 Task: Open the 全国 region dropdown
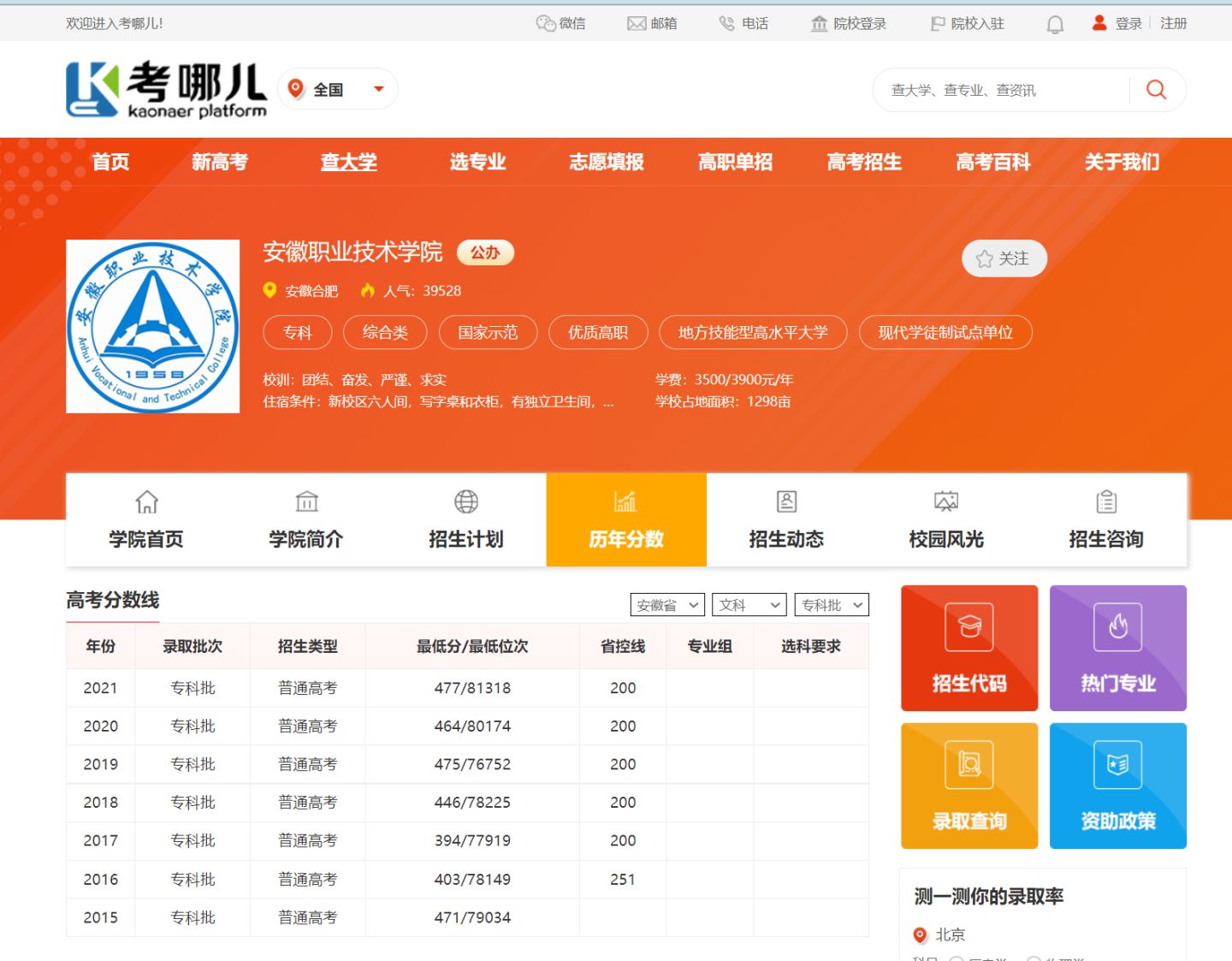click(338, 89)
